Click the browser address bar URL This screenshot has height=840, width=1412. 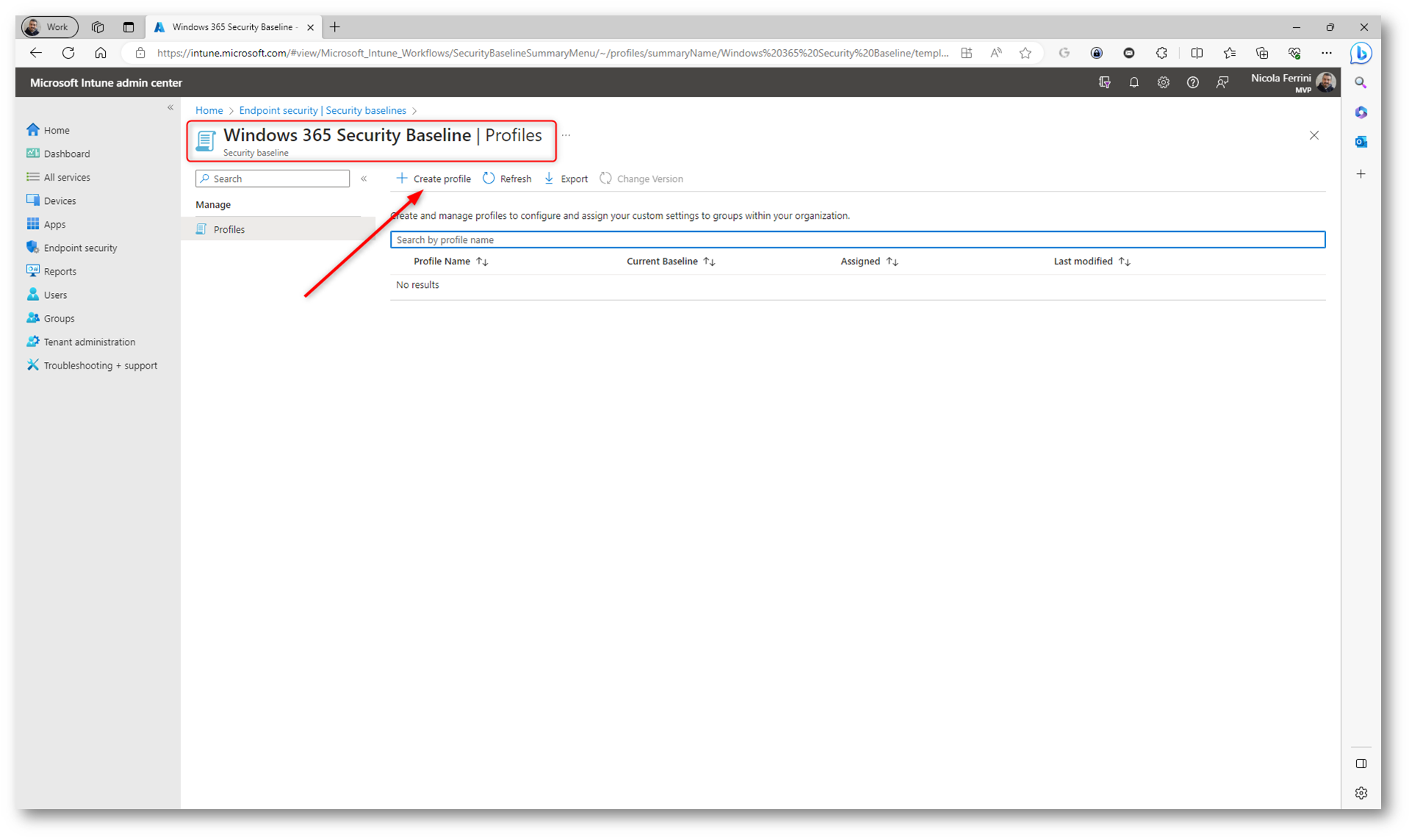552,53
